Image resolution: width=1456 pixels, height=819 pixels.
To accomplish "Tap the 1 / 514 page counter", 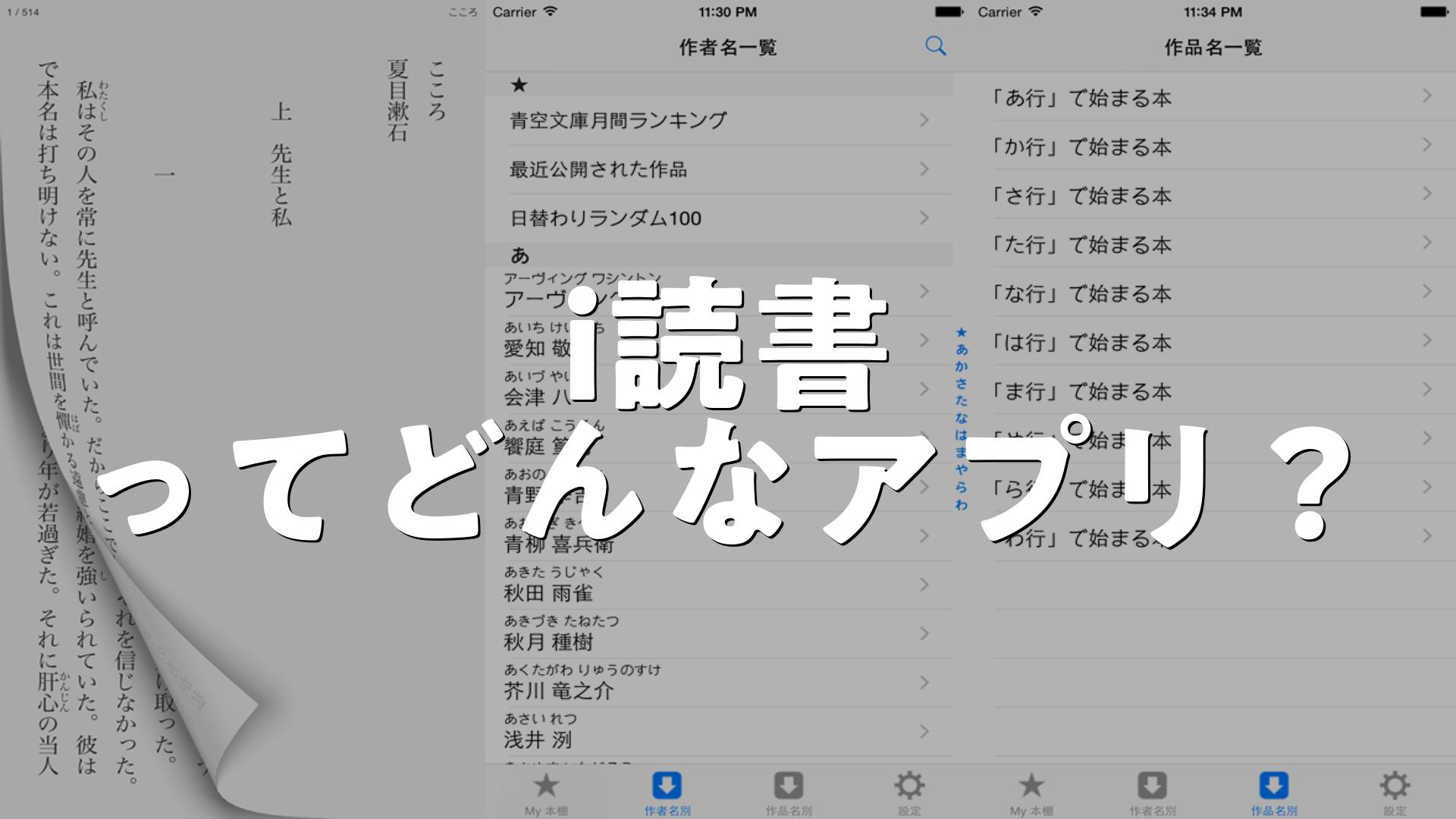I will 23,13.
